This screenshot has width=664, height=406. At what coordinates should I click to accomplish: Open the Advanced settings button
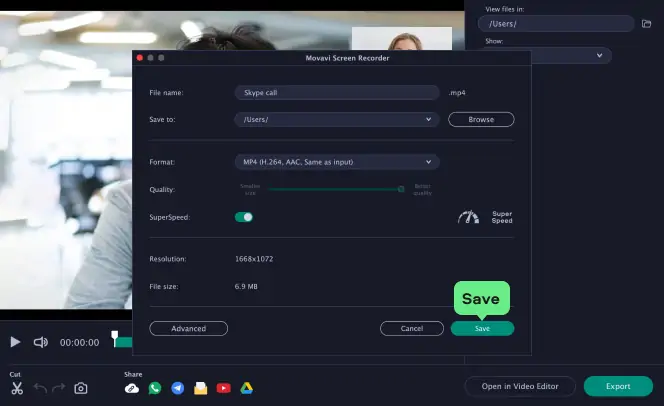tap(188, 329)
